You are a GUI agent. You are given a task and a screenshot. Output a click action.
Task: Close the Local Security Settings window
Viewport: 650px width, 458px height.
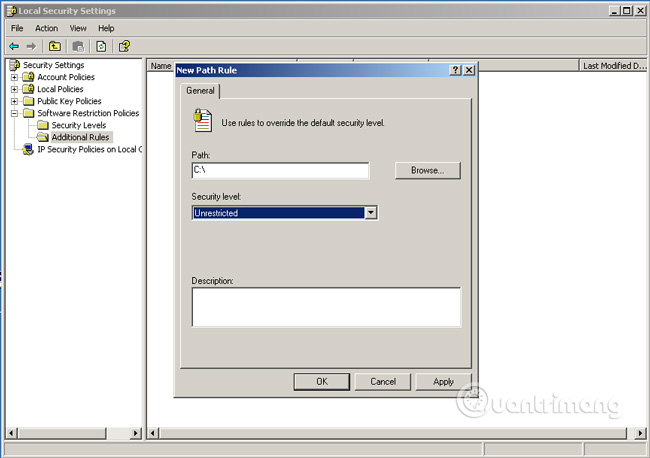click(x=640, y=11)
